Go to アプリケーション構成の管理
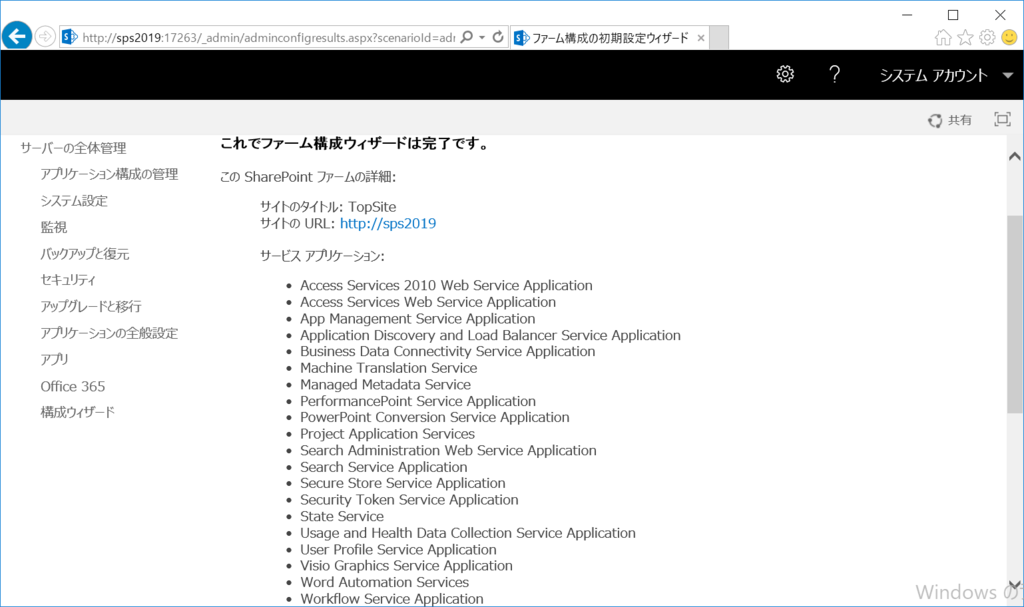The width and height of the screenshot is (1024, 607). (109, 174)
